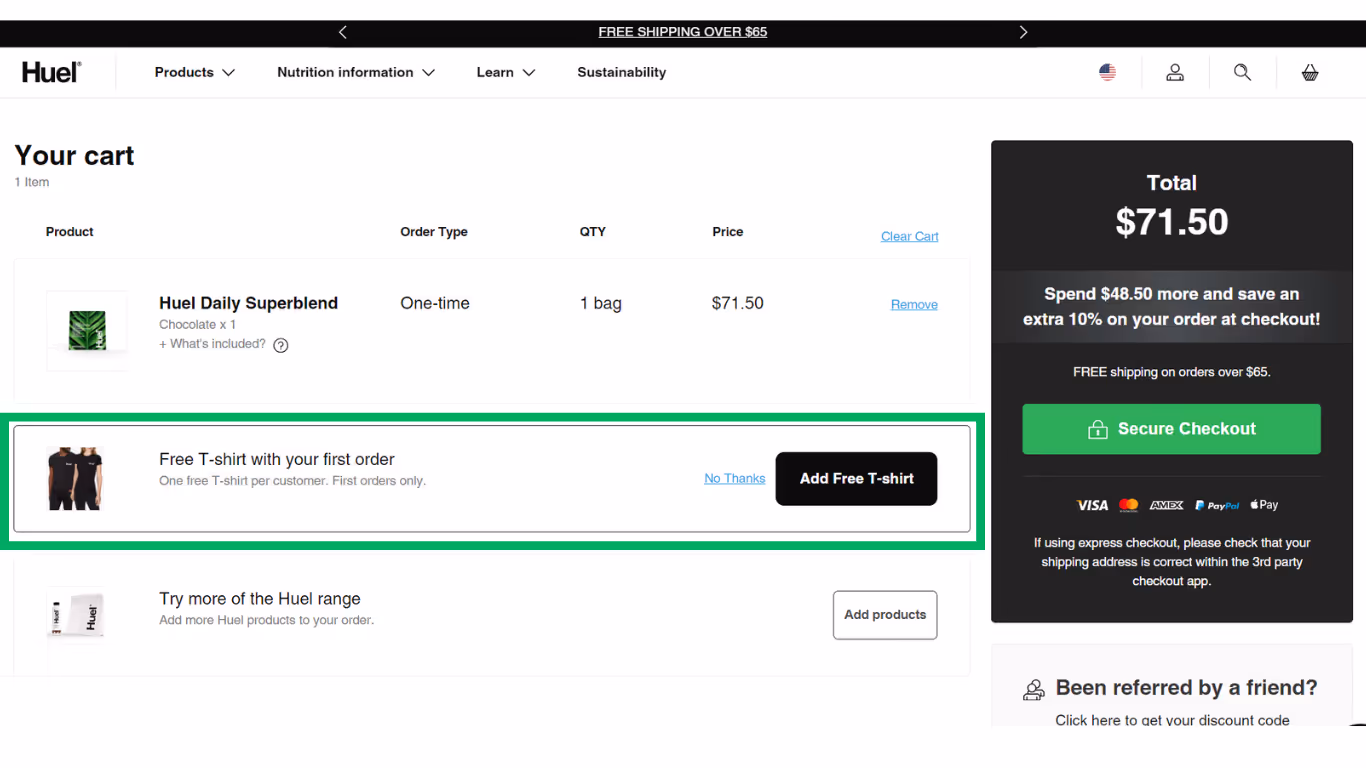
Task: Click the free T-shirt thumbnail image
Action: click(75, 478)
